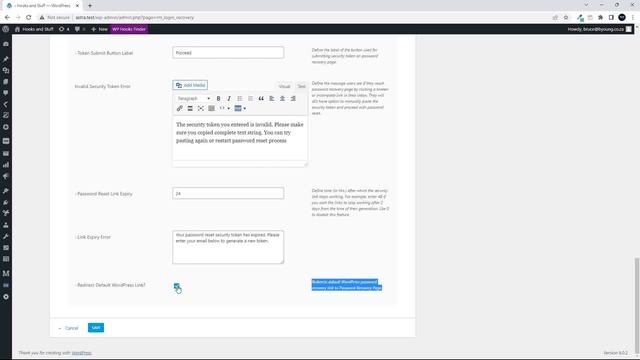
Task: Open the Howdy user account menu
Action: [600, 29]
